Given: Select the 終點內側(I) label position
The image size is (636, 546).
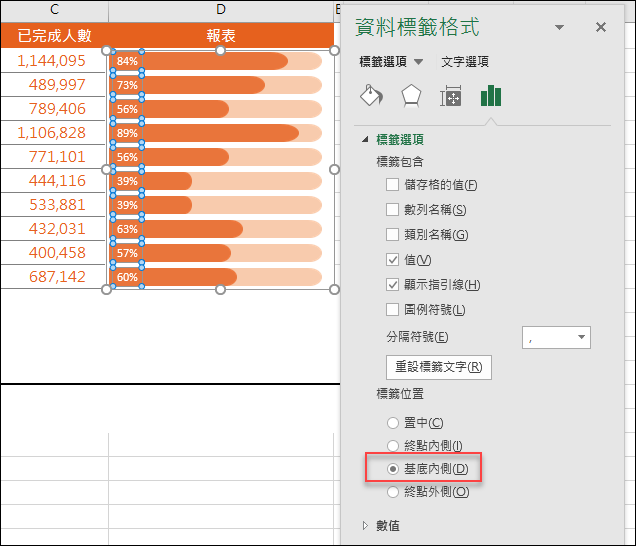Looking at the screenshot, I should [393, 446].
